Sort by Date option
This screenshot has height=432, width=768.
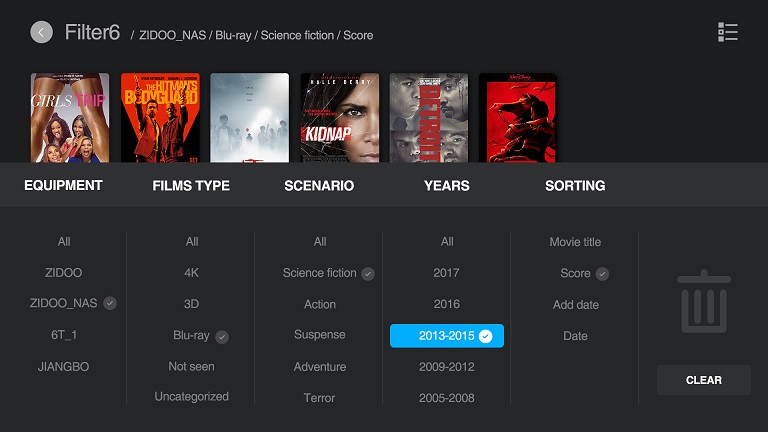575,336
